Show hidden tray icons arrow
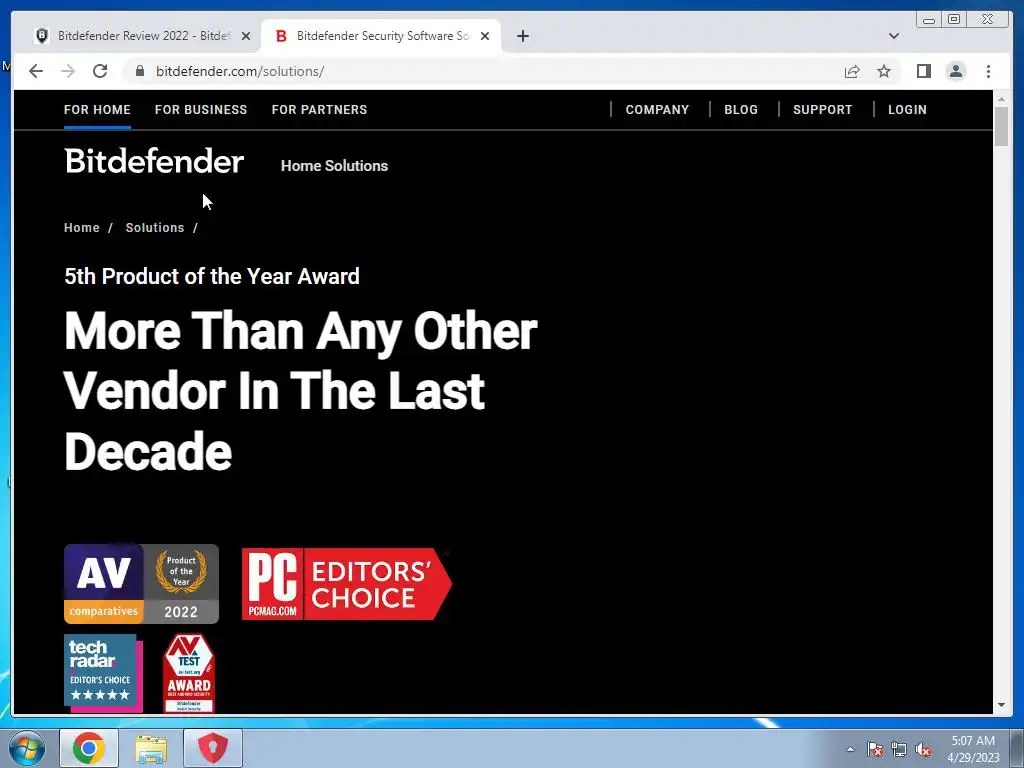The width and height of the screenshot is (1024, 768). pos(850,749)
